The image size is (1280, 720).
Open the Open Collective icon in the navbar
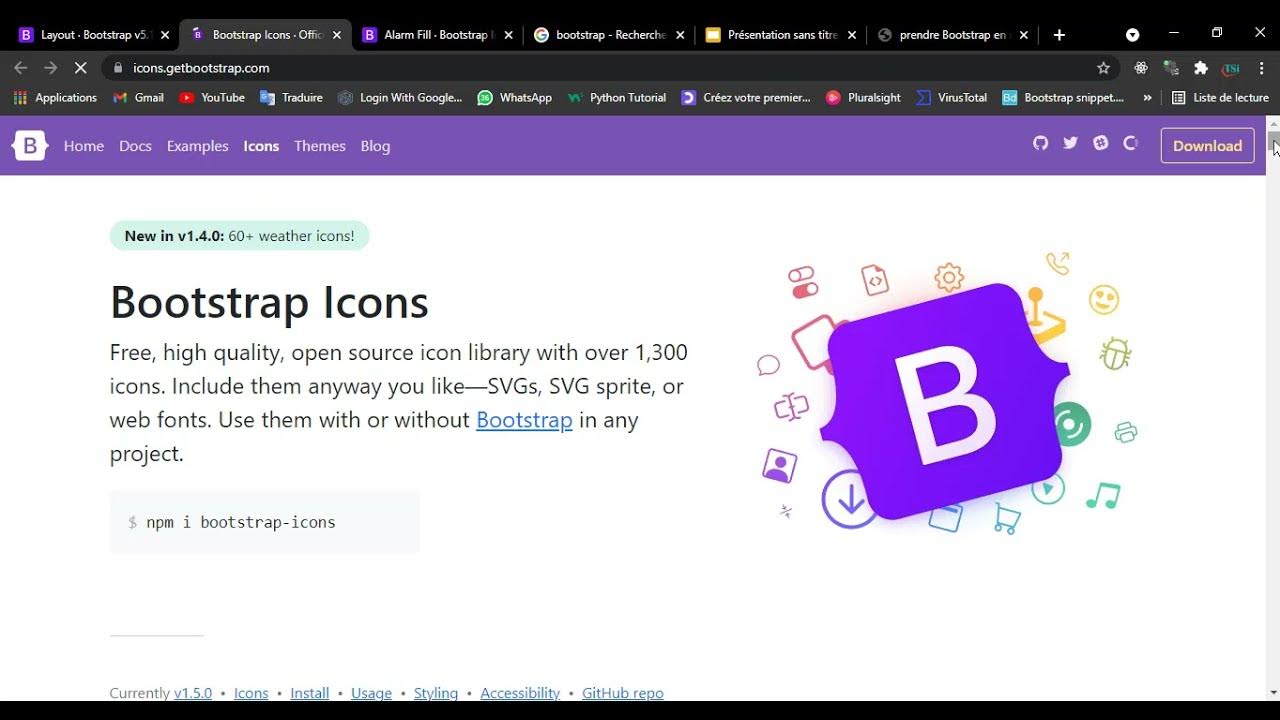(x=1131, y=143)
